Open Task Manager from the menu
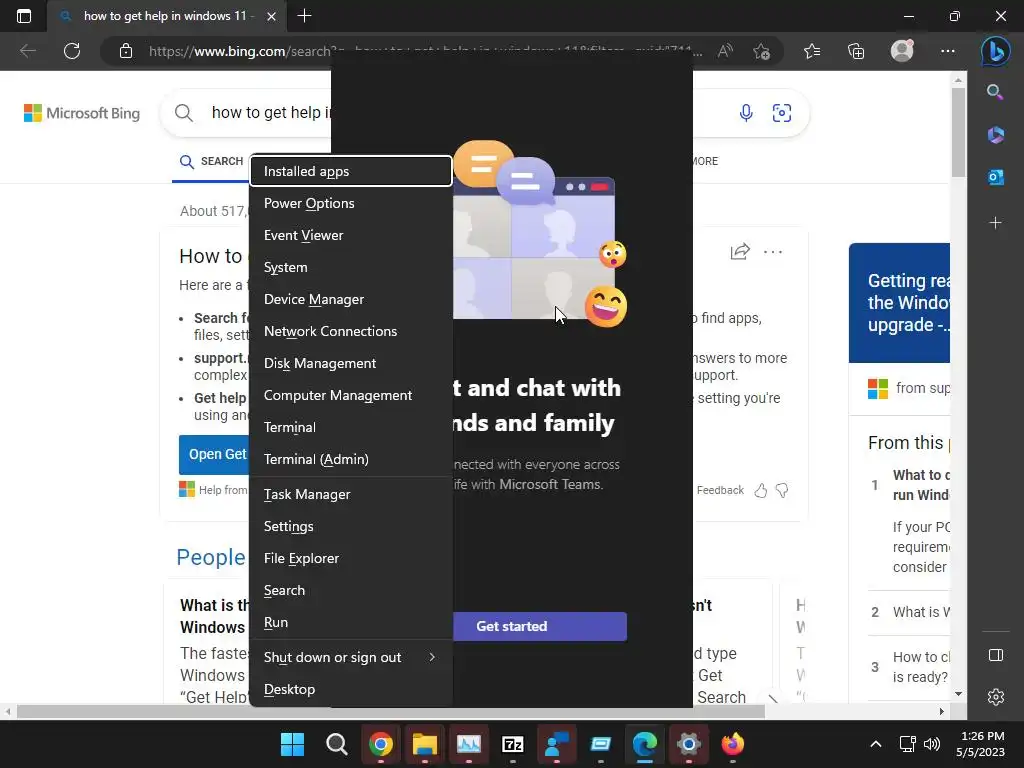This screenshot has height=768, width=1024. point(351,494)
